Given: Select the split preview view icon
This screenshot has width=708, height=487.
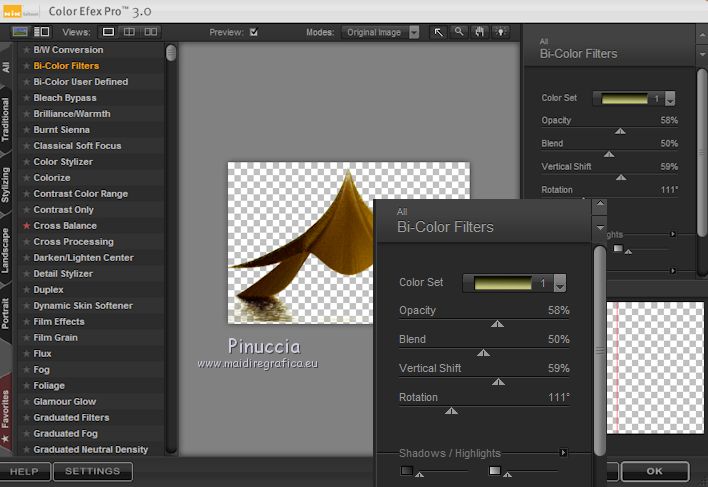Looking at the screenshot, I should pos(129,32).
